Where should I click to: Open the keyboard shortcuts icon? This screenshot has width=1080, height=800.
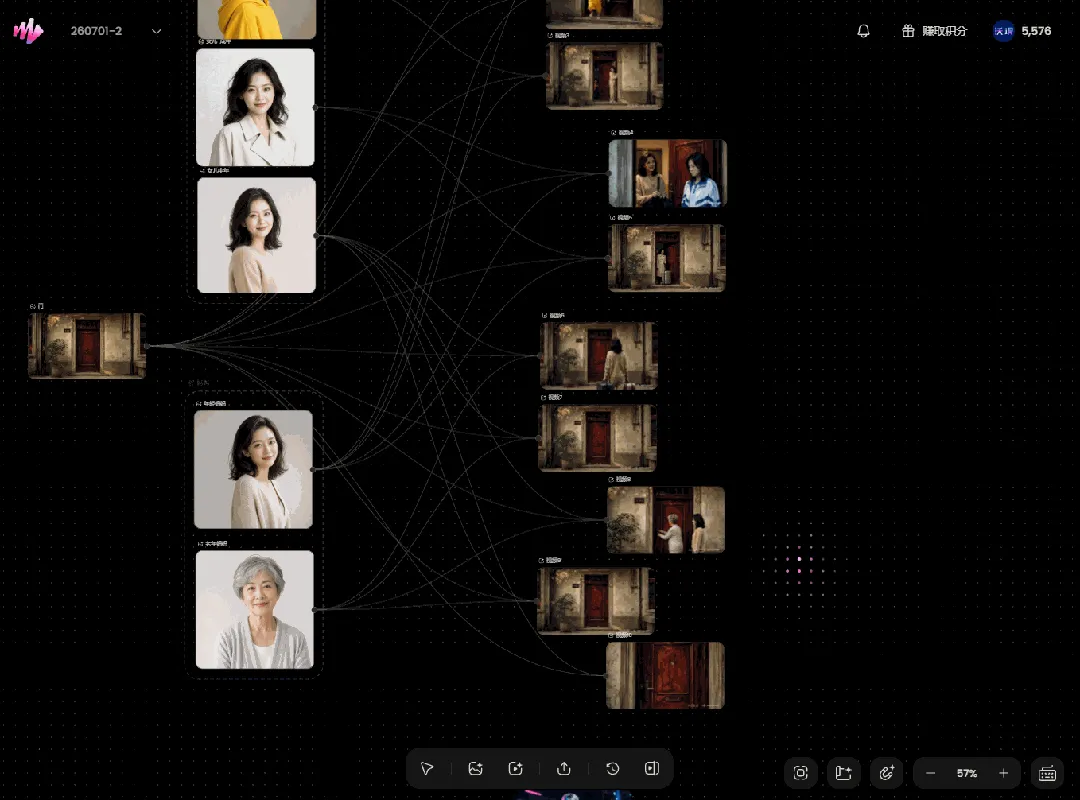[x=1048, y=773]
